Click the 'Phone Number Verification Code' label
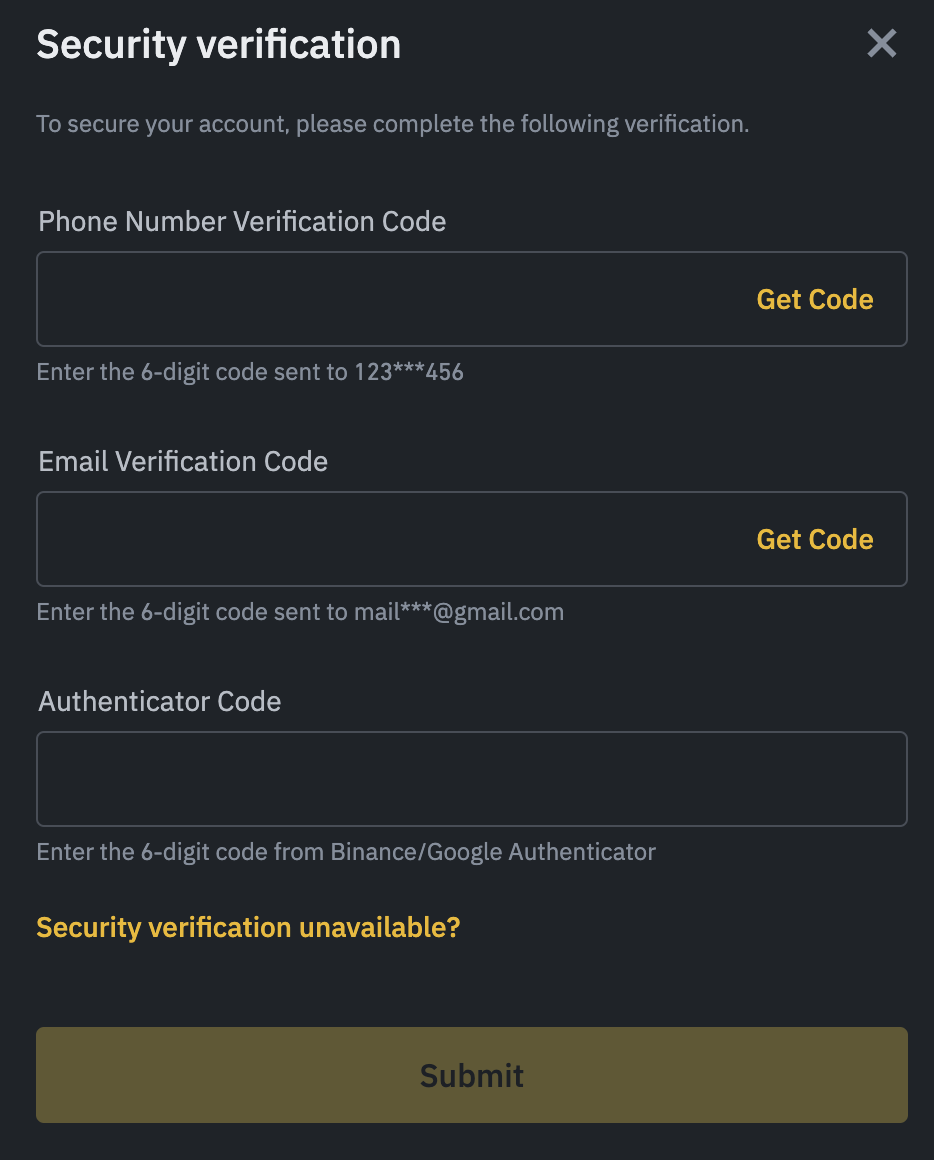The height and width of the screenshot is (1160, 934). pyautogui.click(x=242, y=221)
